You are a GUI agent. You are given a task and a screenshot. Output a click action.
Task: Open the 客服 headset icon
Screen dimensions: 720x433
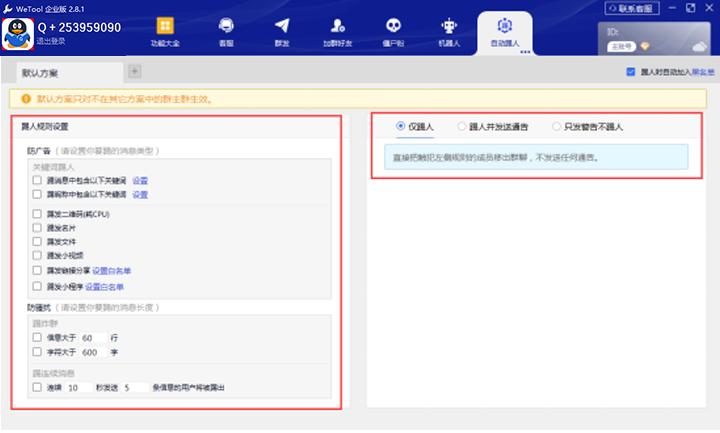click(x=226, y=25)
